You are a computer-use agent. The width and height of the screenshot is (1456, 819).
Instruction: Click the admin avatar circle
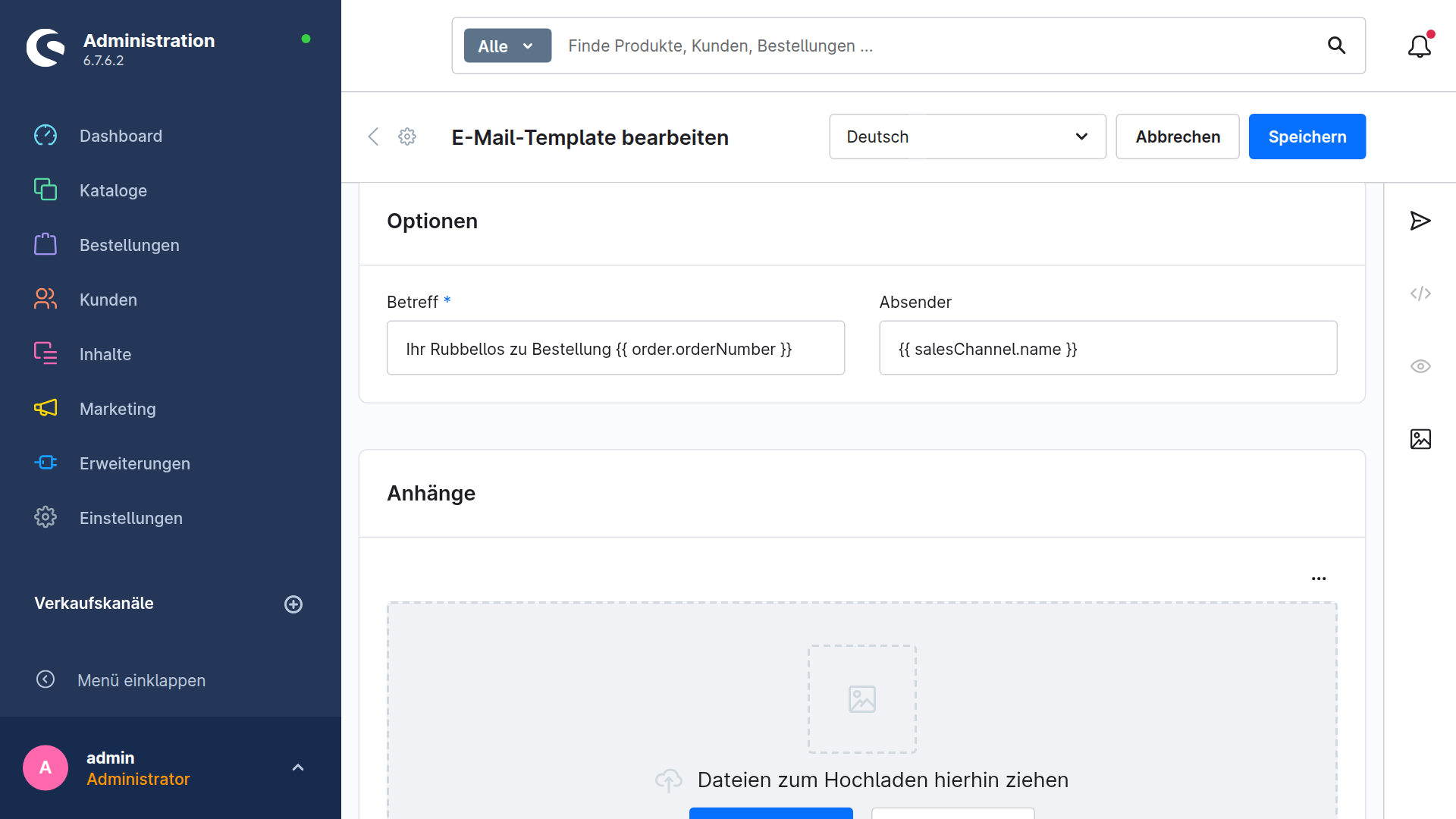click(x=45, y=767)
